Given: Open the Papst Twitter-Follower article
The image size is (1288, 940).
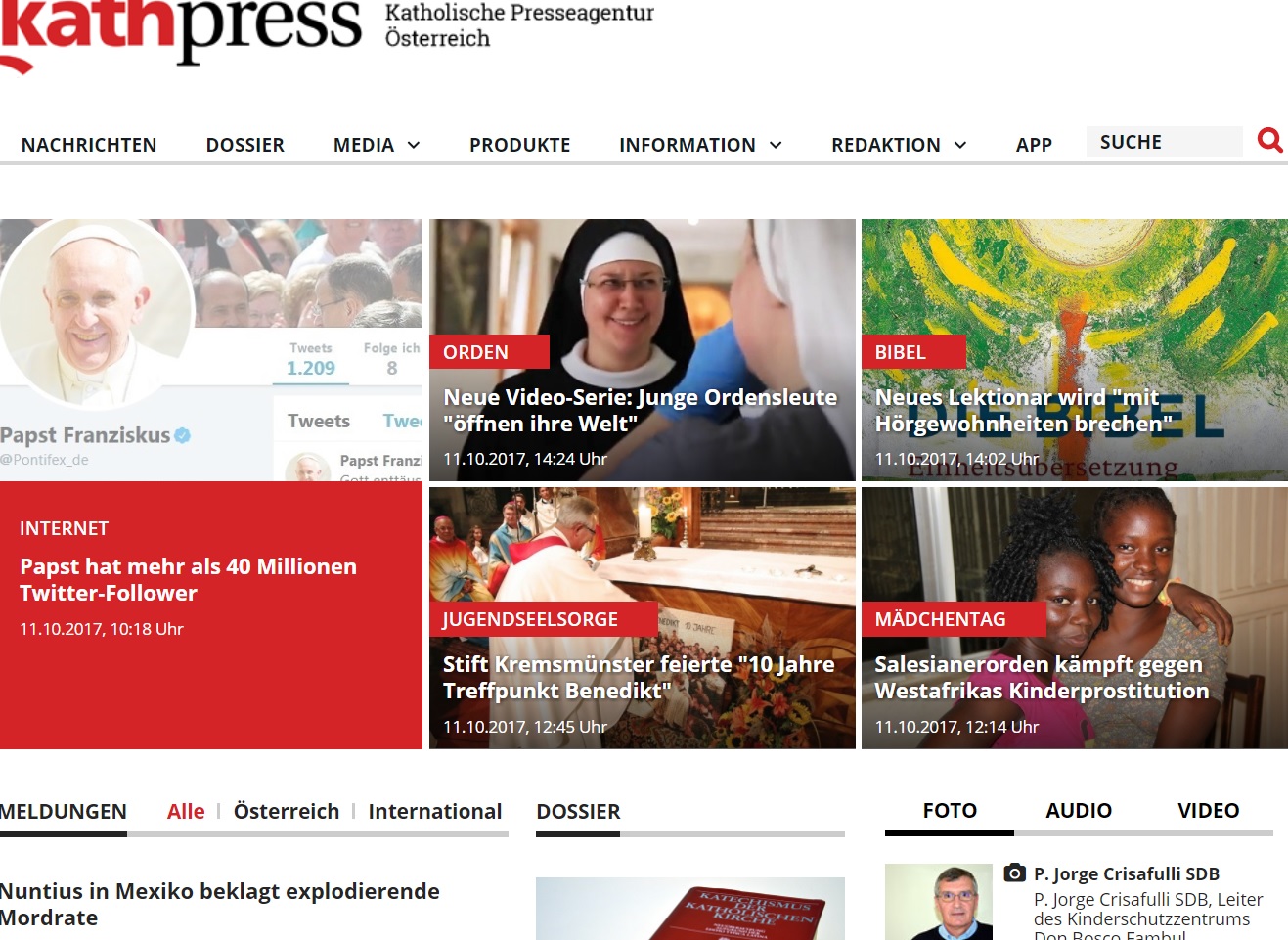Looking at the screenshot, I should [188, 579].
